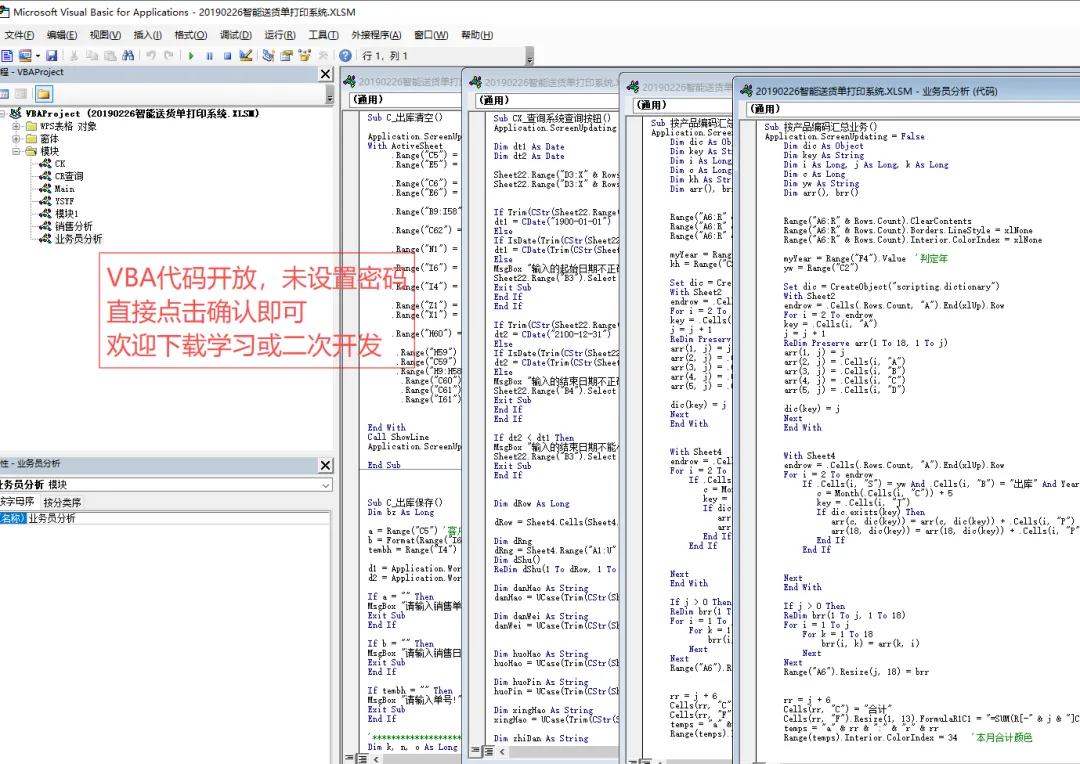Viewport: 1080px width, 764px height.
Task: Activate the 业务员分析 (代码) window title bar
Action: coord(909,91)
